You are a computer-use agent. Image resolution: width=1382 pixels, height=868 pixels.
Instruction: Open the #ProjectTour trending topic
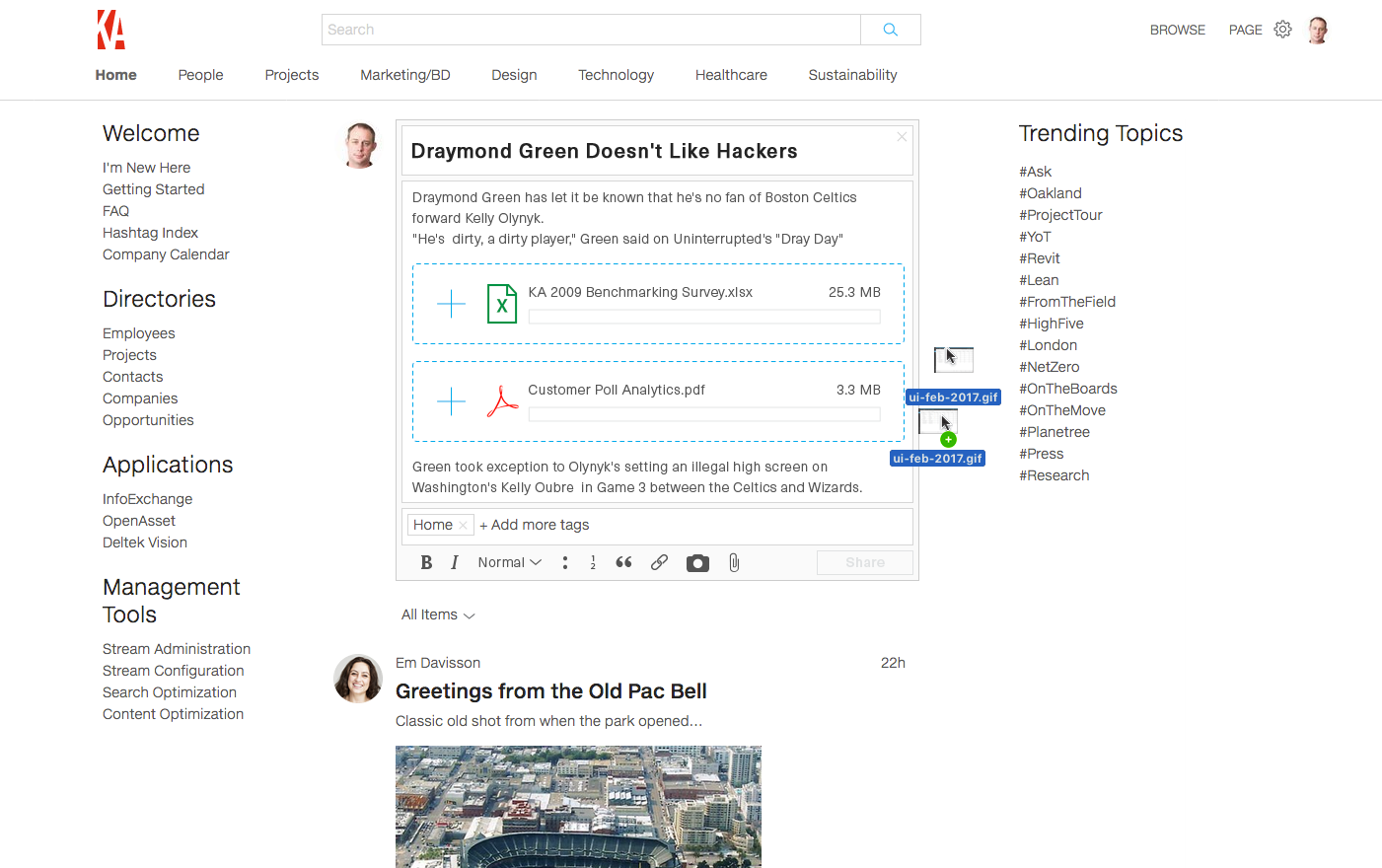tap(1060, 215)
